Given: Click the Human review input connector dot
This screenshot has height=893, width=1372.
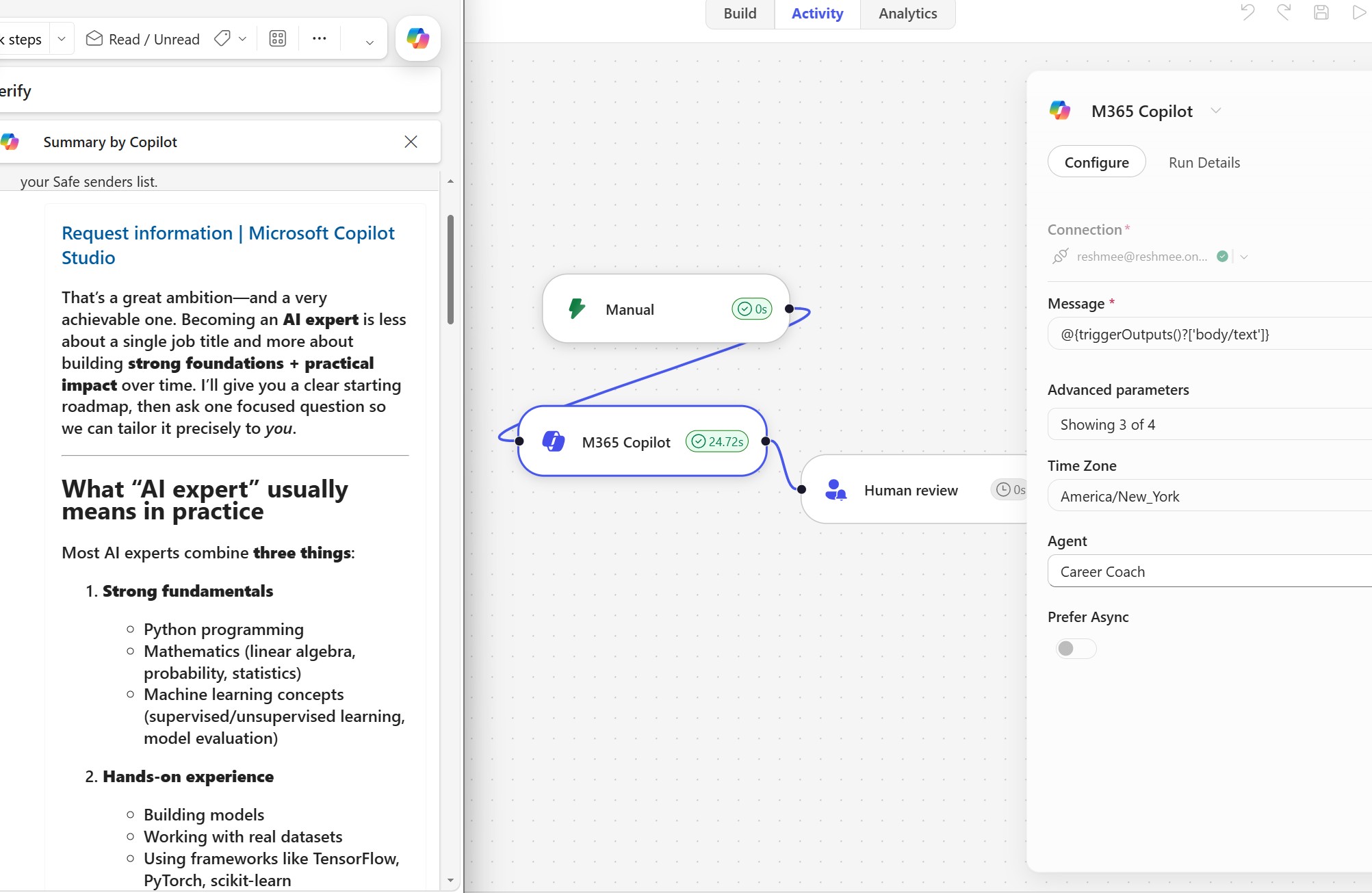Looking at the screenshot, I should (x=801, y=489).
